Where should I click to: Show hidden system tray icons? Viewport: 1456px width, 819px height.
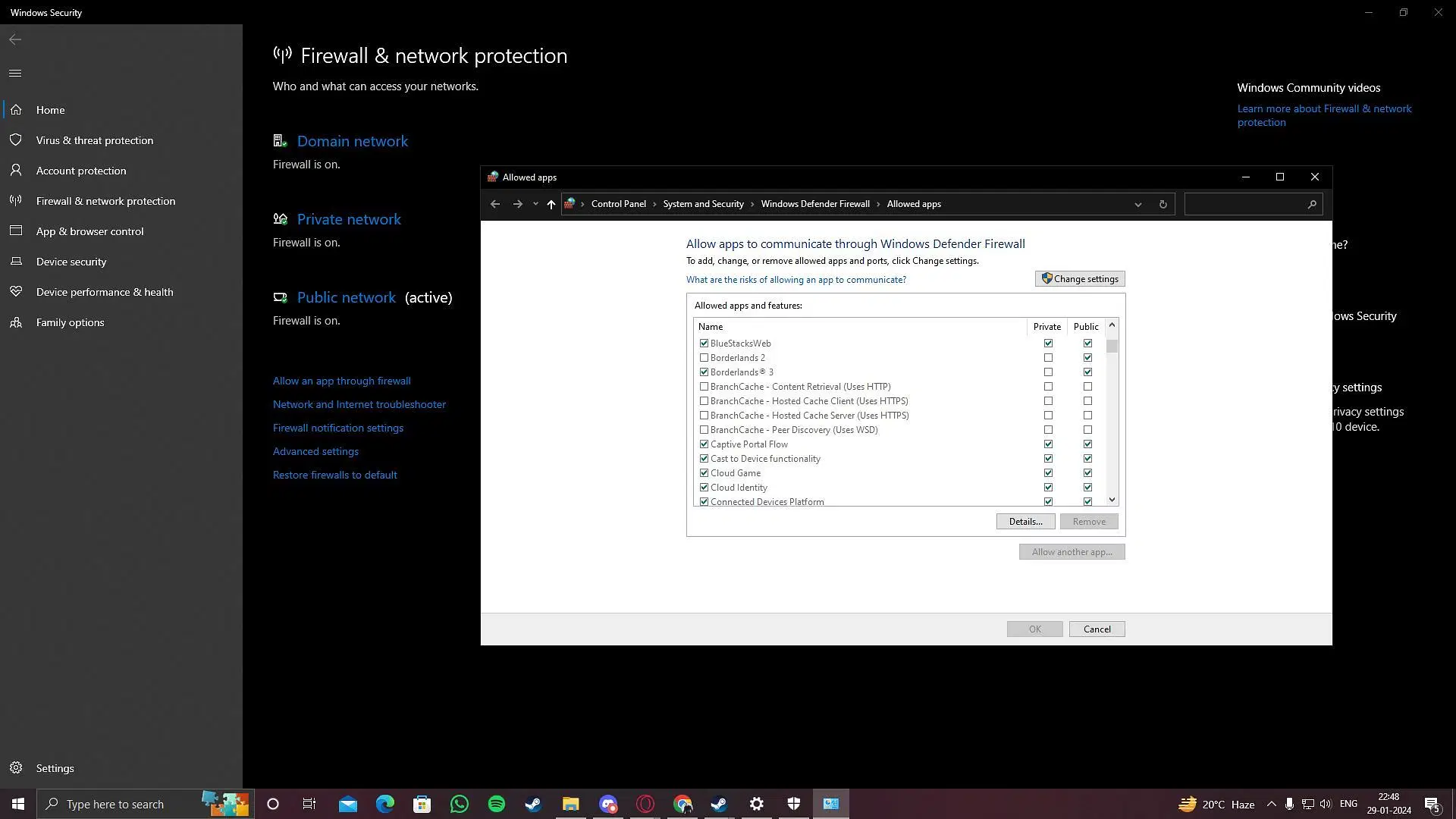pyautogui.click(x=1272, y=804)
